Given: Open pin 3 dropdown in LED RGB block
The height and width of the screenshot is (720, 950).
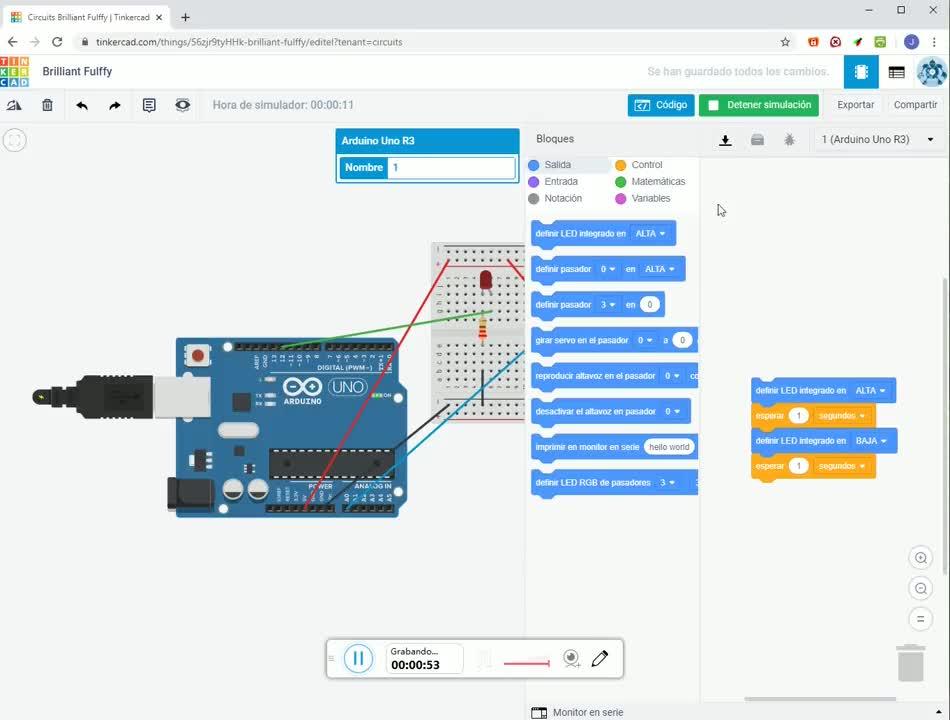Looking at the screenshot, I should tap(667, 483).
